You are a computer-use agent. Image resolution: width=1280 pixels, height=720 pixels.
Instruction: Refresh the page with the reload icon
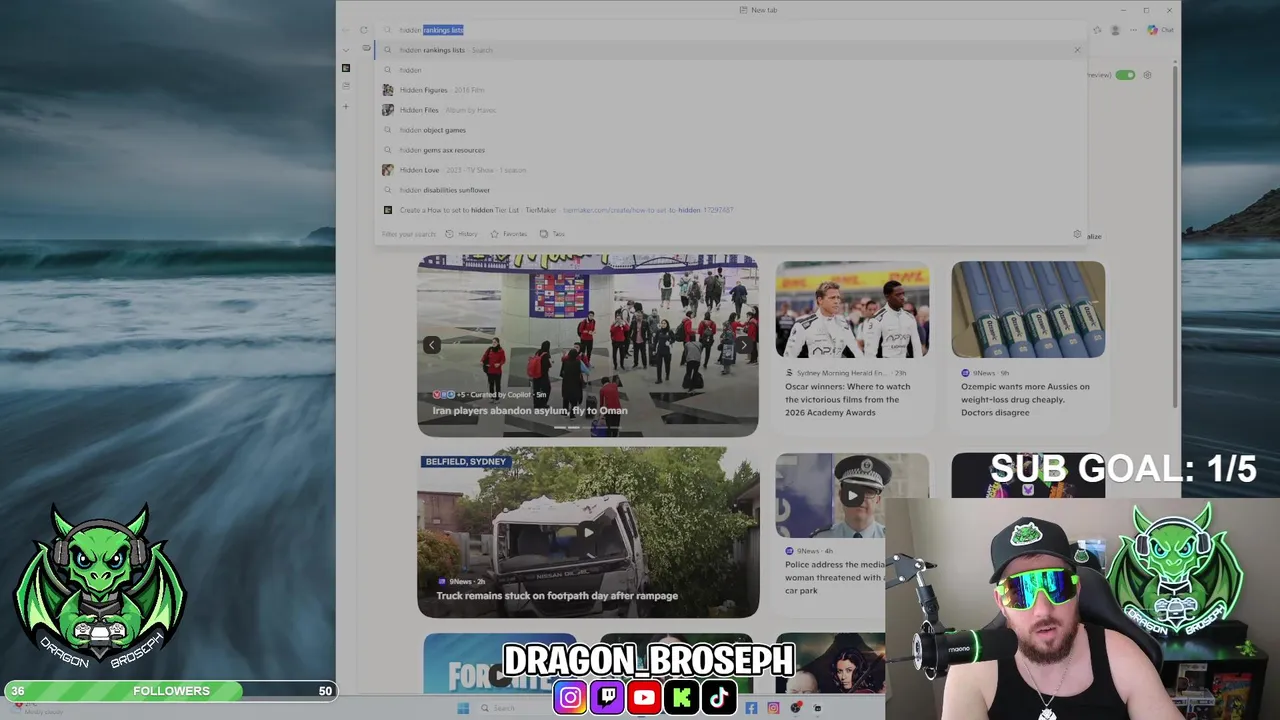tap(364, 30)
